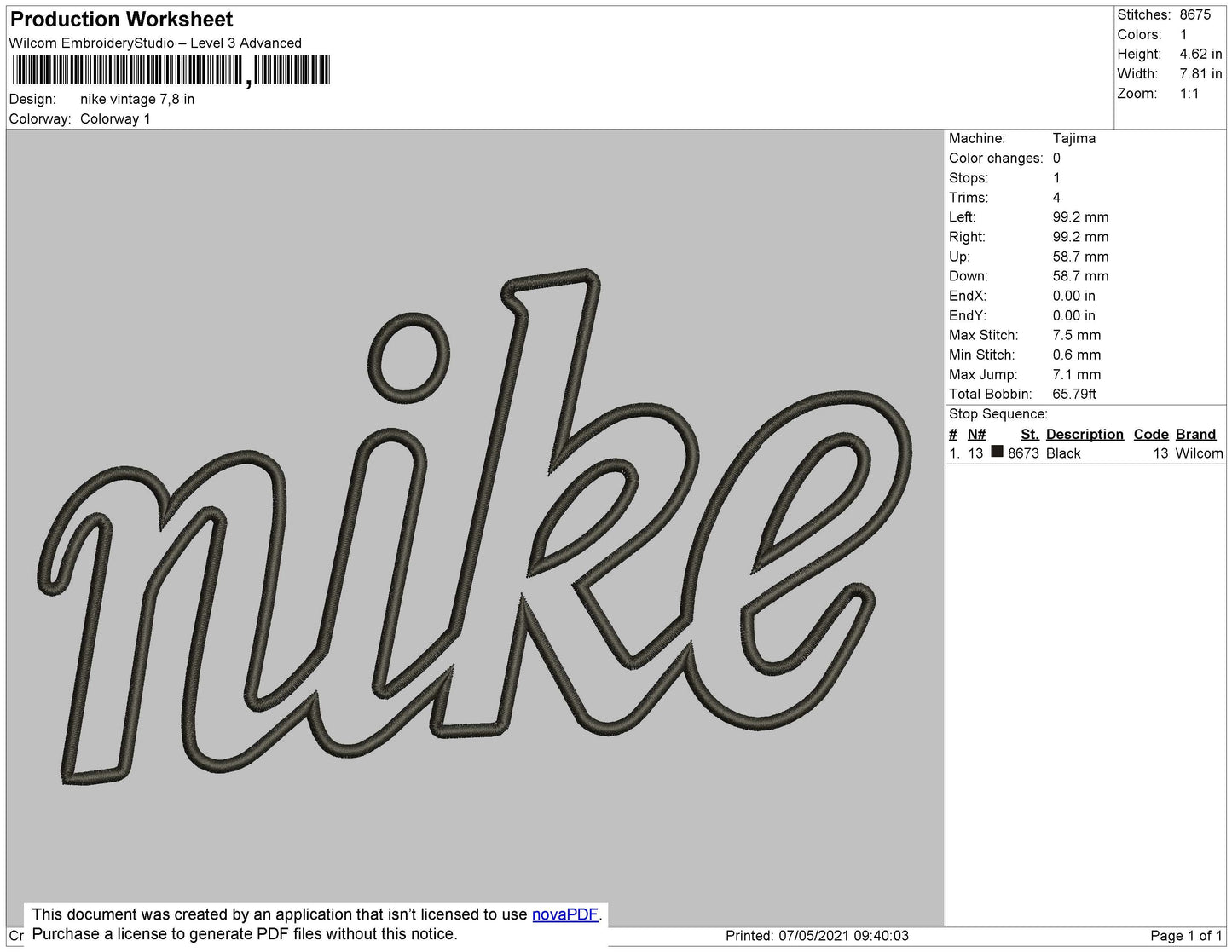Select the 'Stops:' label

[969, 177]
